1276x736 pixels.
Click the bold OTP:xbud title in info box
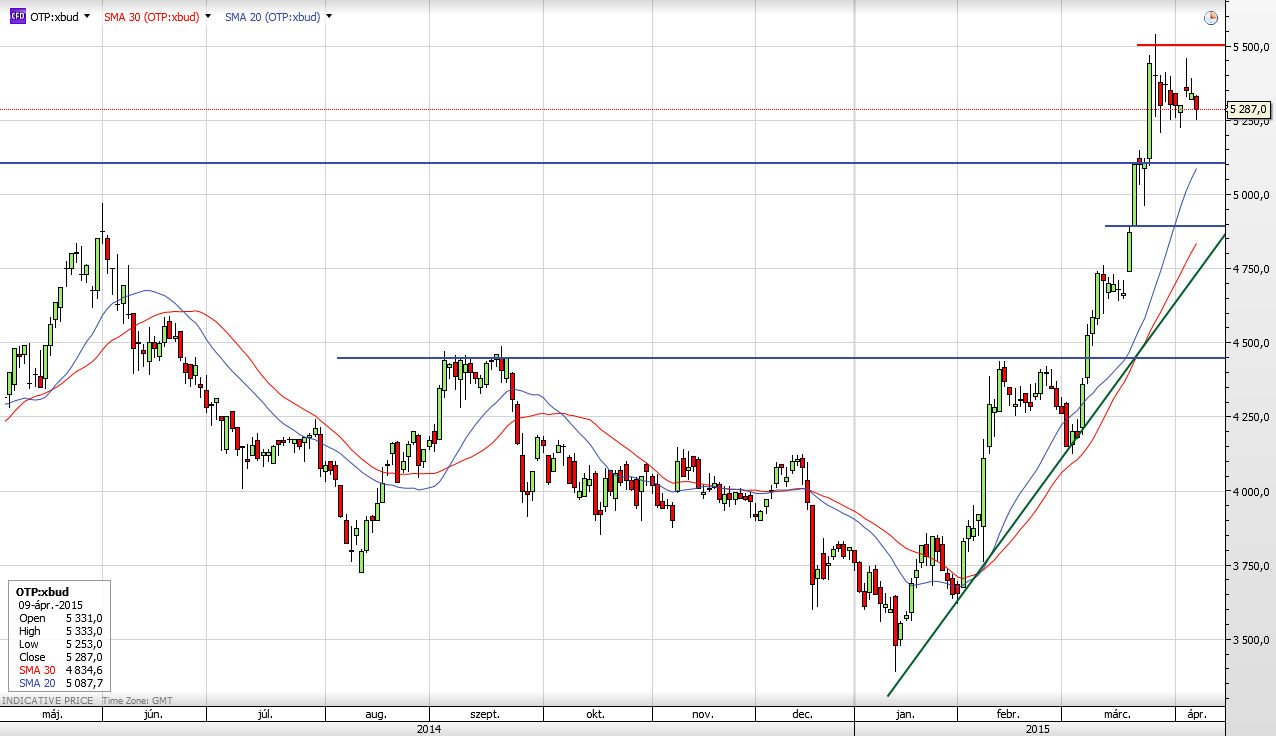(40, 592)
